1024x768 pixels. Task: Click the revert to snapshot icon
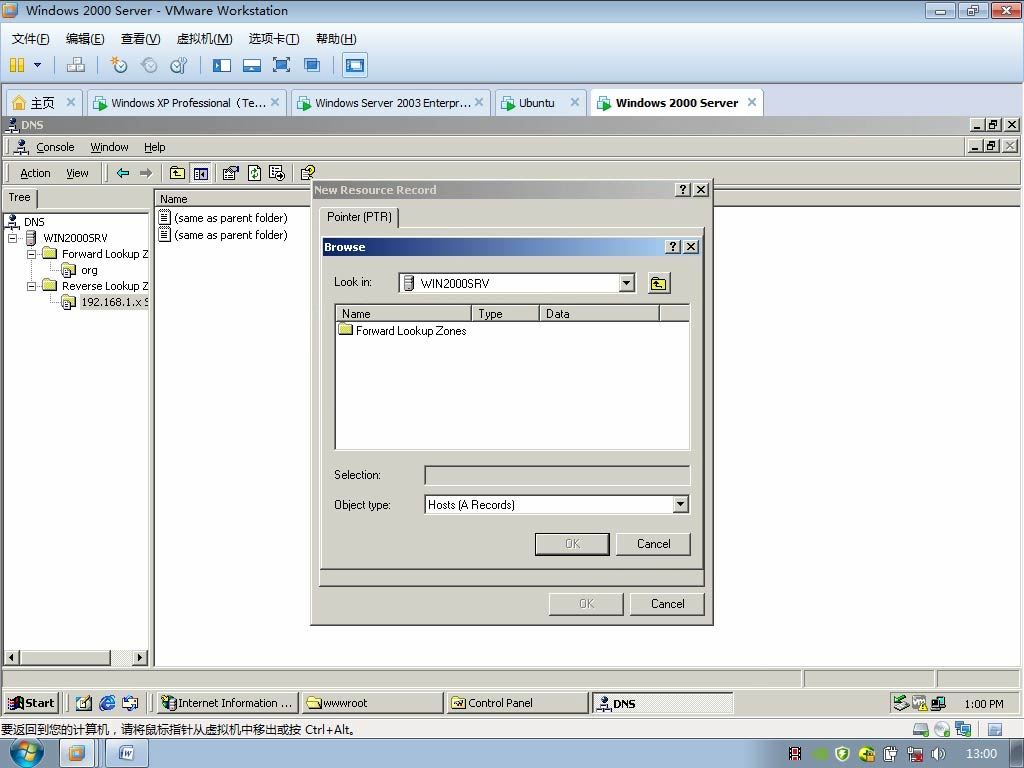coord(149,65)
